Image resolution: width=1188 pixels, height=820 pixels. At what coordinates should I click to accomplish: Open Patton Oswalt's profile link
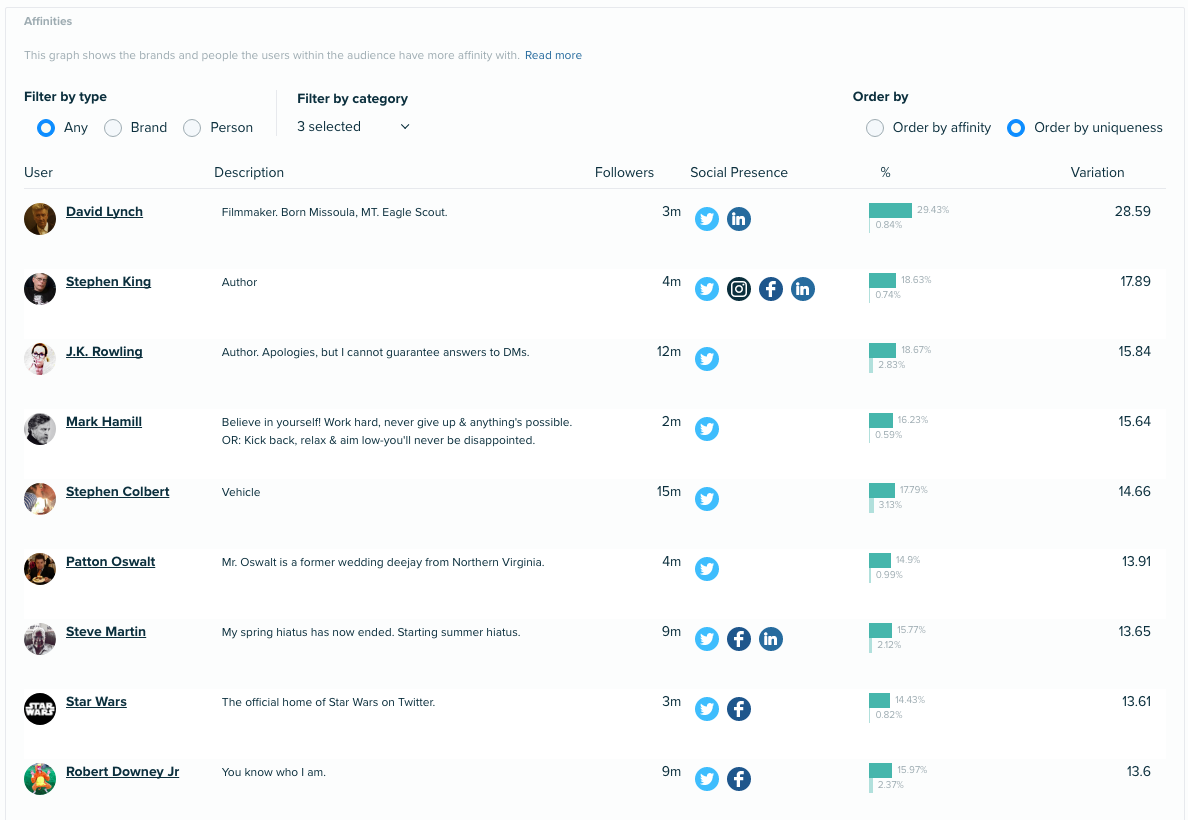coord(111,562)
